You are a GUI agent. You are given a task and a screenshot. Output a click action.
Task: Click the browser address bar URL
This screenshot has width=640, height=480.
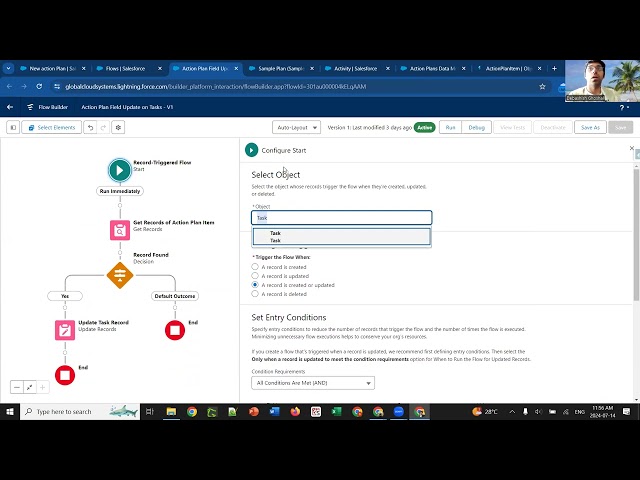tap(216, 87)
